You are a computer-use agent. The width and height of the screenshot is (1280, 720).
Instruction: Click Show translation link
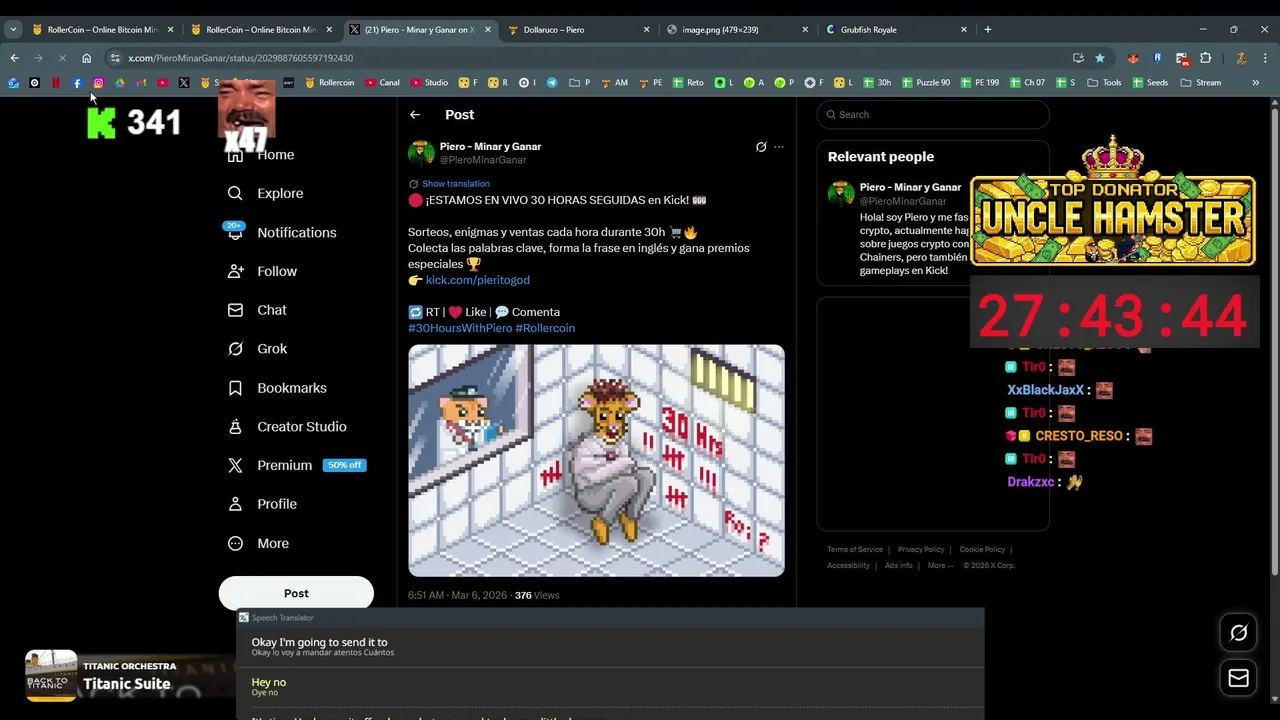tap(456, 184)
